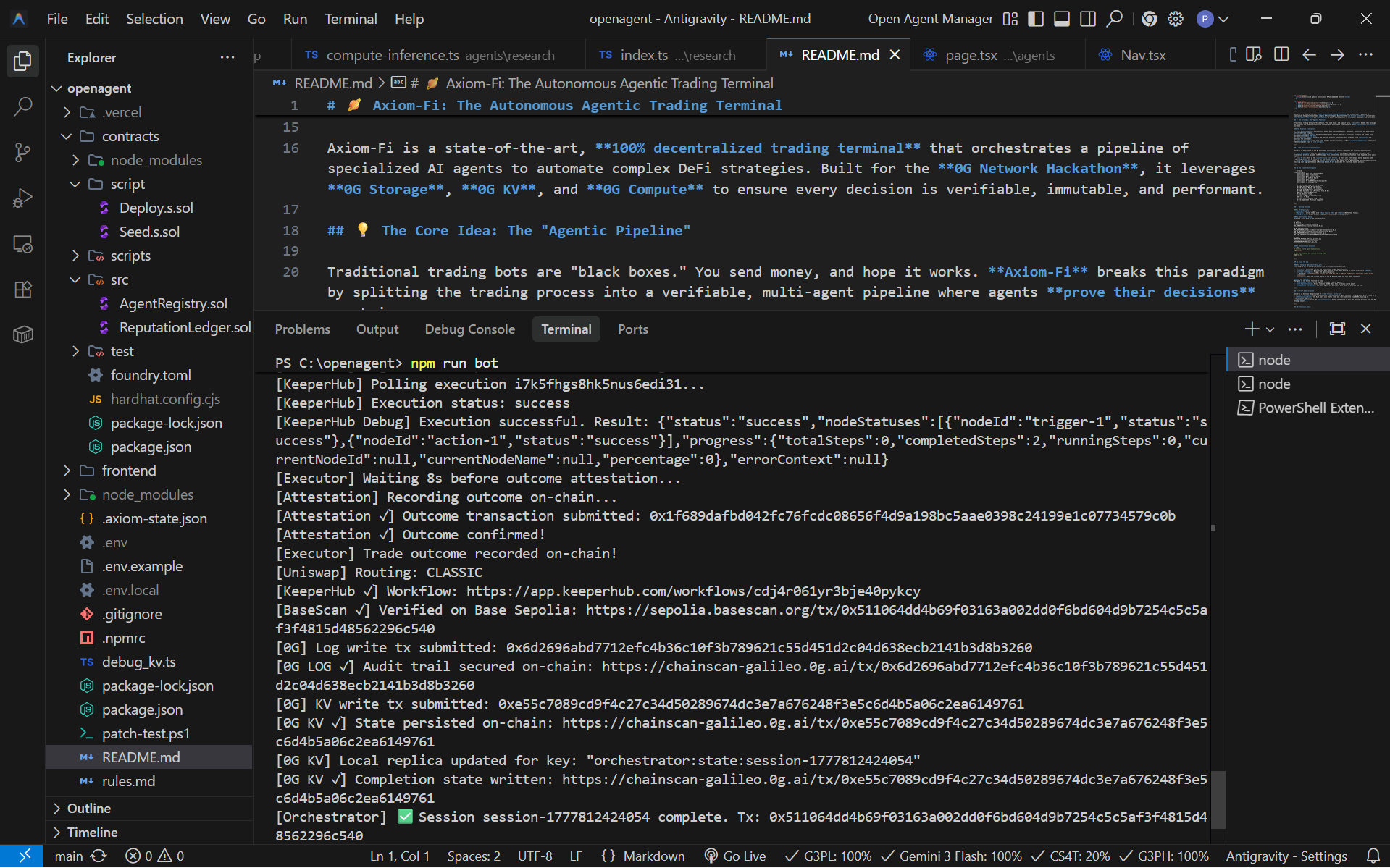The width and height of the screenshot is (1390, 868).
Task: Open .axiom-state.json file
Action: click(154, 518)
